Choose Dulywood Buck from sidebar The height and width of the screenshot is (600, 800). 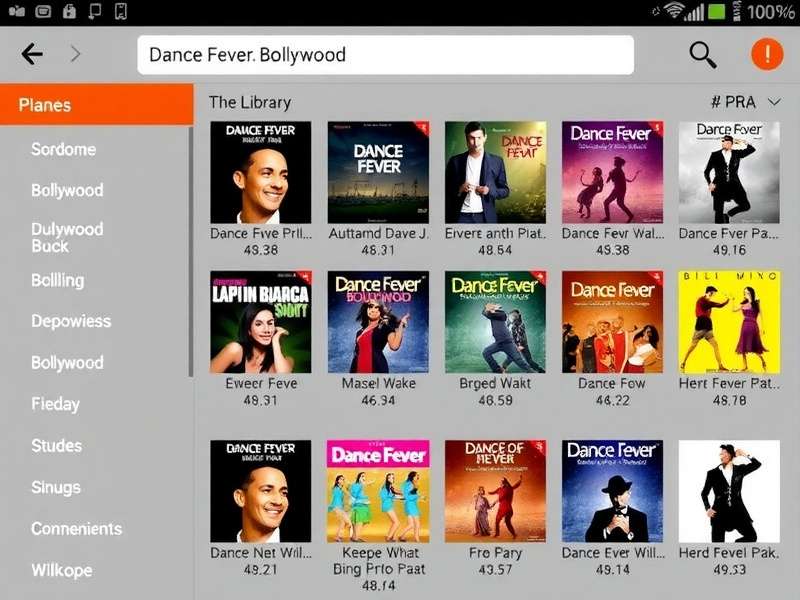tap(67, 237)
